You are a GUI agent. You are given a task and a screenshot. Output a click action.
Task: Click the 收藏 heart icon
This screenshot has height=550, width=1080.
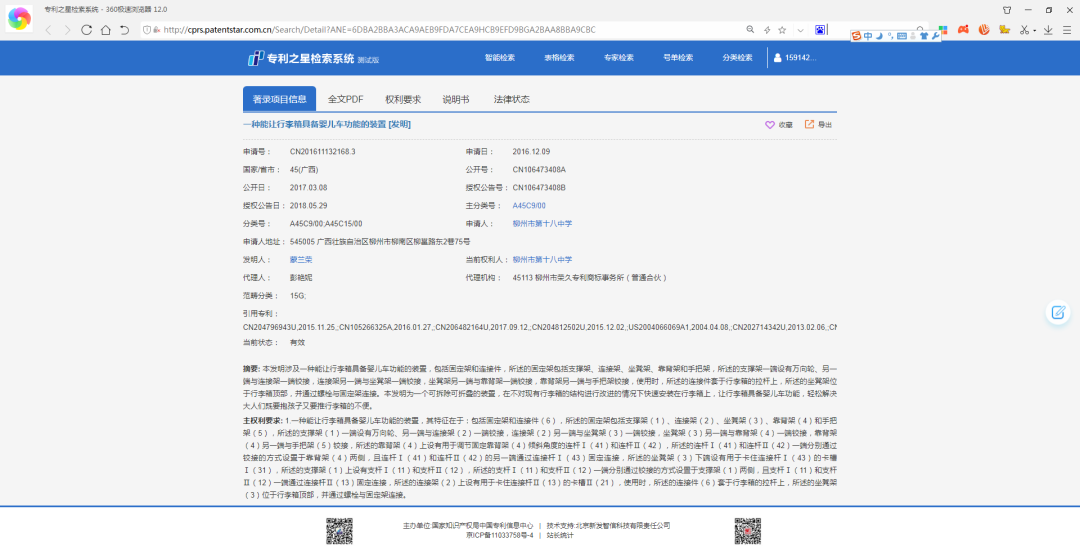[x=770, y=125]
